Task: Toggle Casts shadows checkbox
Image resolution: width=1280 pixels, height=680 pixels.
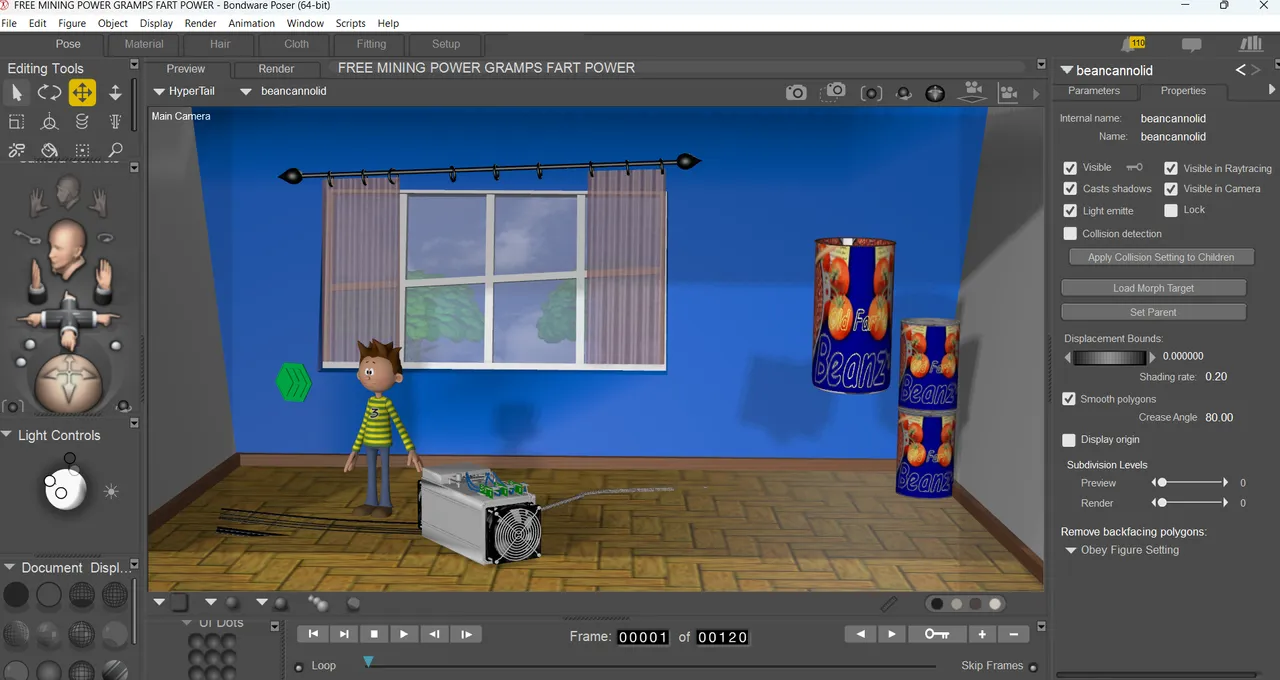Action: click(x=1070, y=189)
